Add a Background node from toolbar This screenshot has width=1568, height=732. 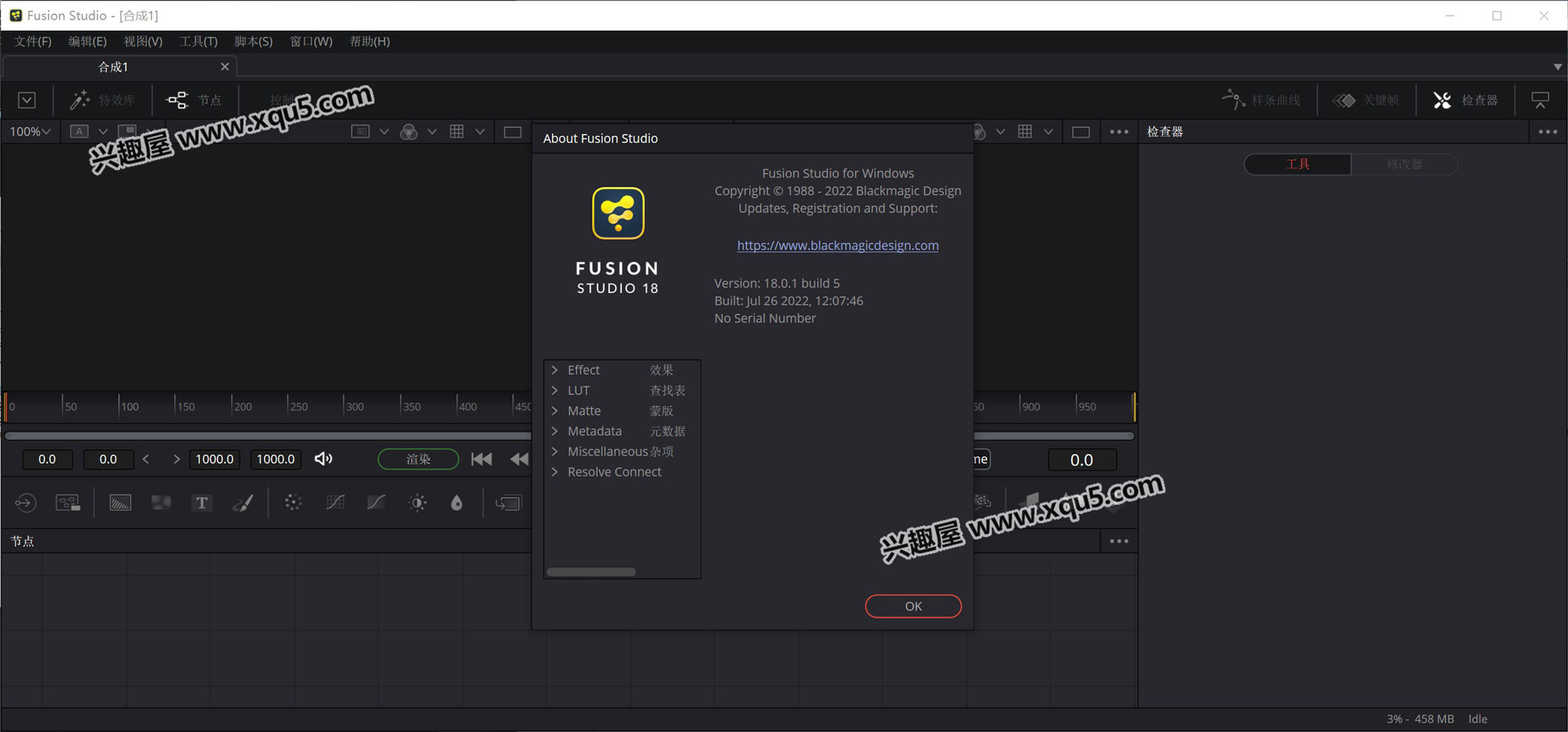coord(120,503)
